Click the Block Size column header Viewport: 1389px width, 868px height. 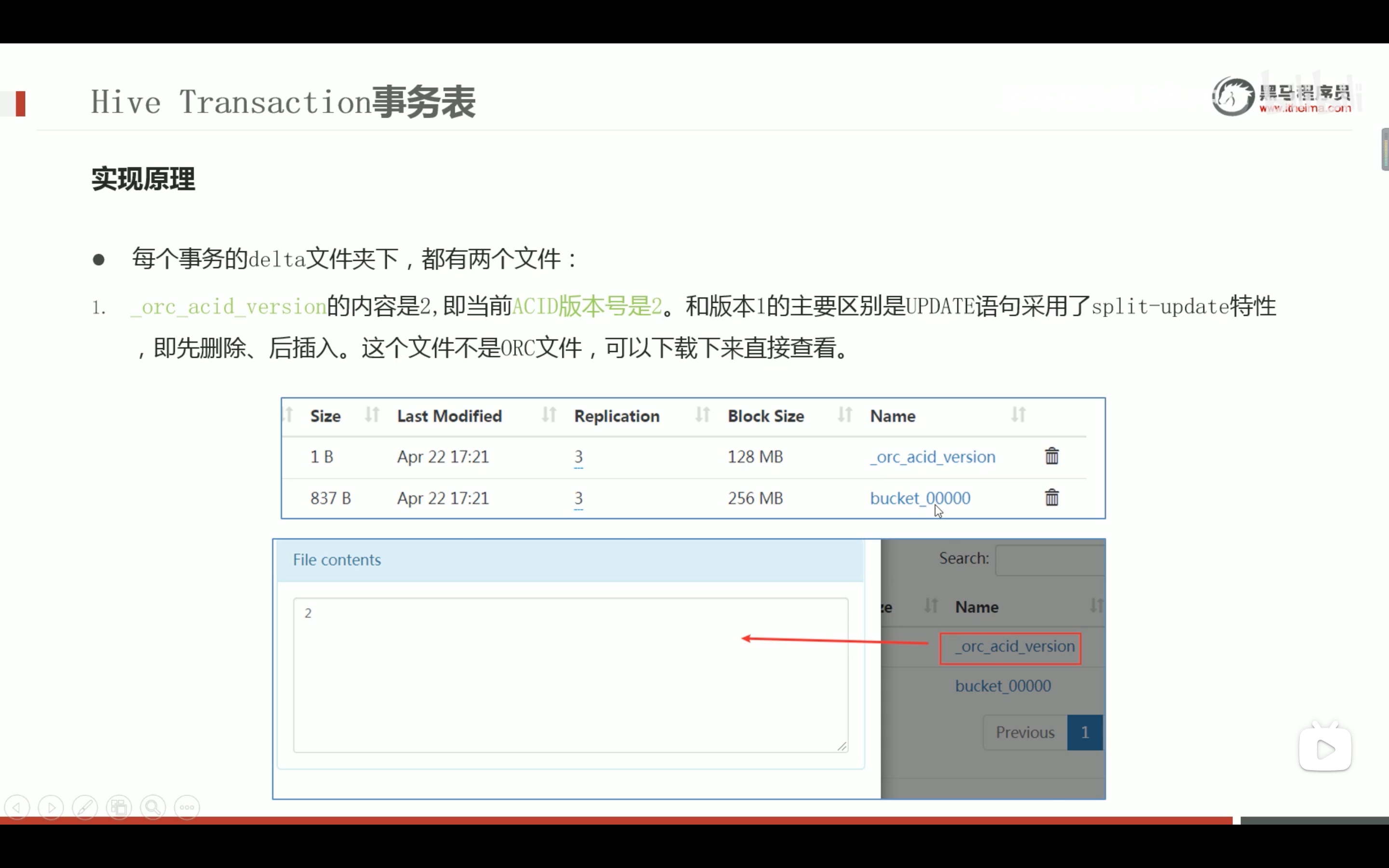coord(766,416)
